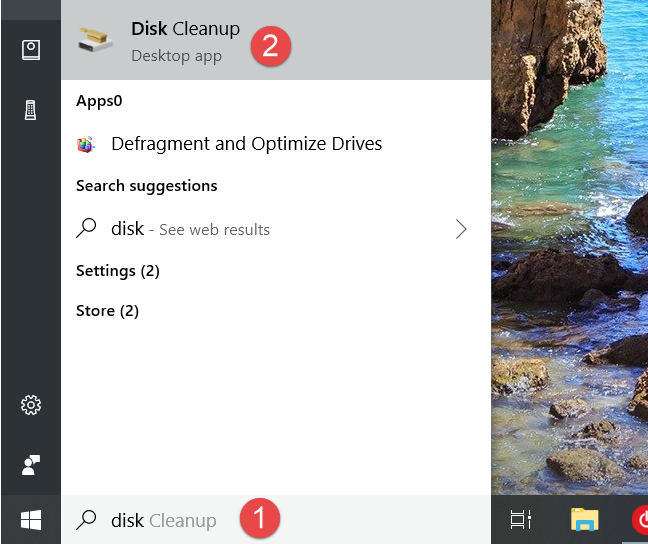The height and width of the screenshot is (544, 648).
Task: Open Settings gear in the sidebar
Action: click(x=31, y=405)
